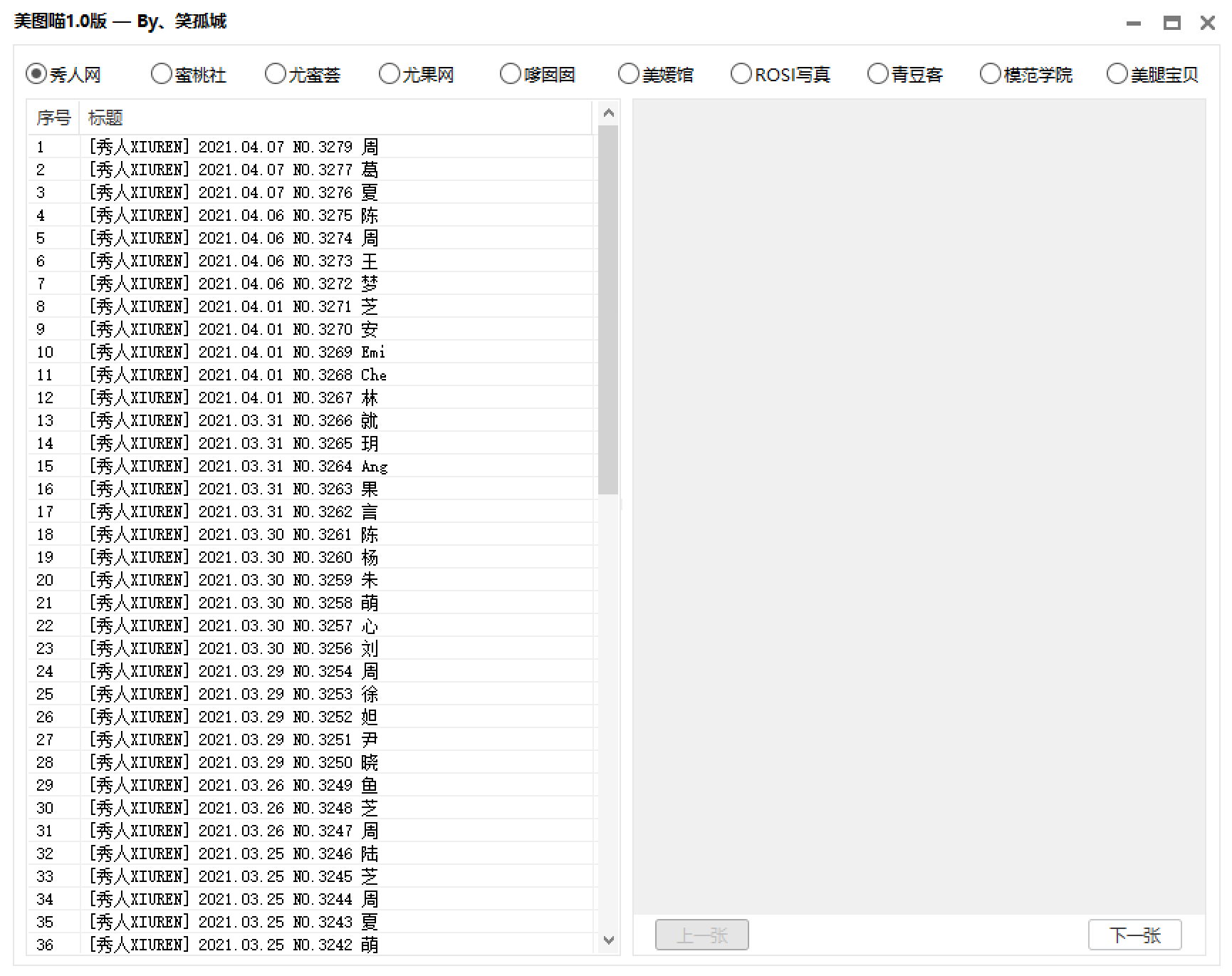Select the NO.3272 row

coord(310,284)
